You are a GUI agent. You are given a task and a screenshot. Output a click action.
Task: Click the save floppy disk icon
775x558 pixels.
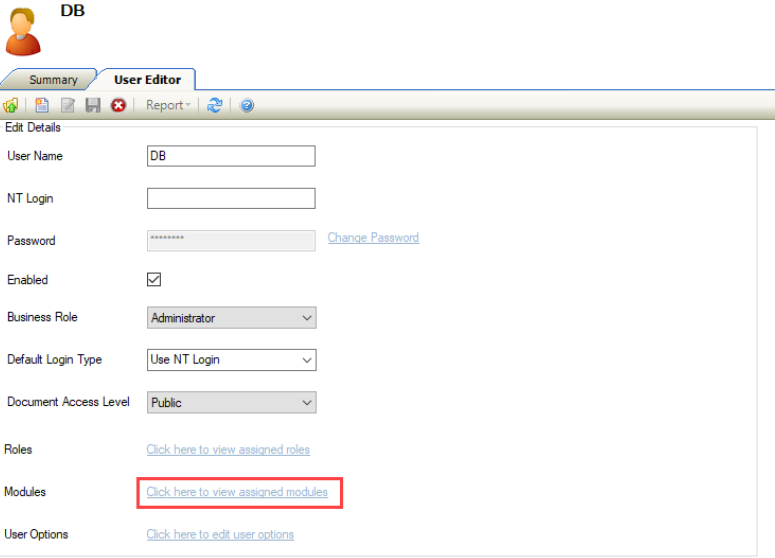click(x=93, y=105)
